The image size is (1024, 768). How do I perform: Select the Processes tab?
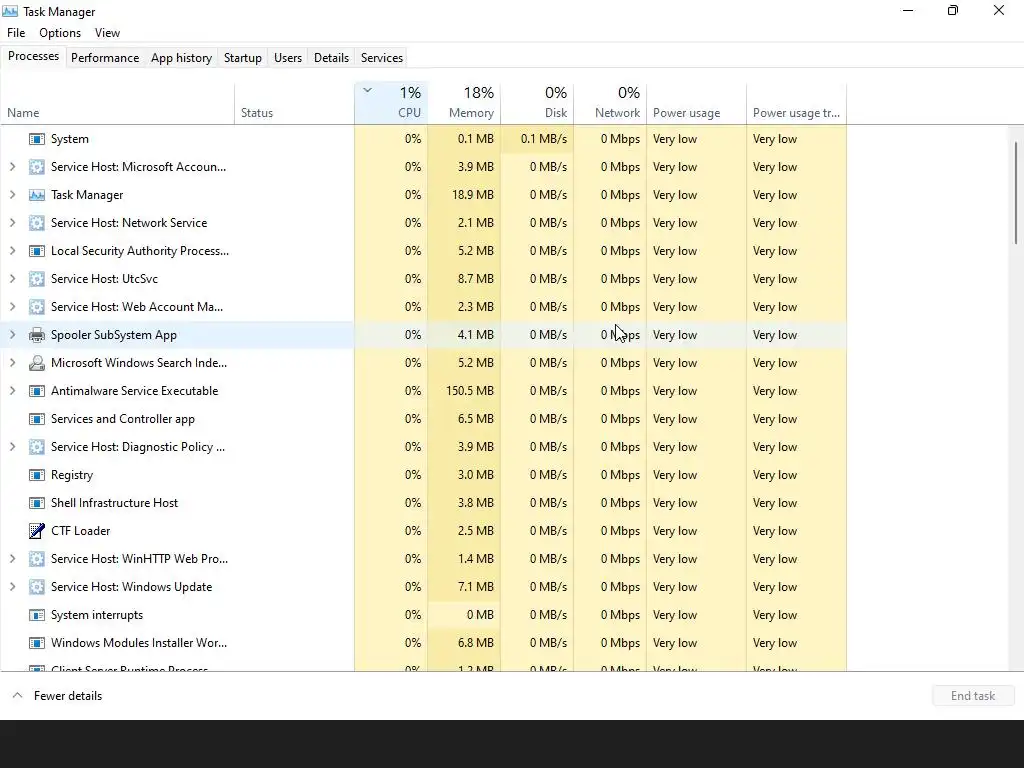33,56
